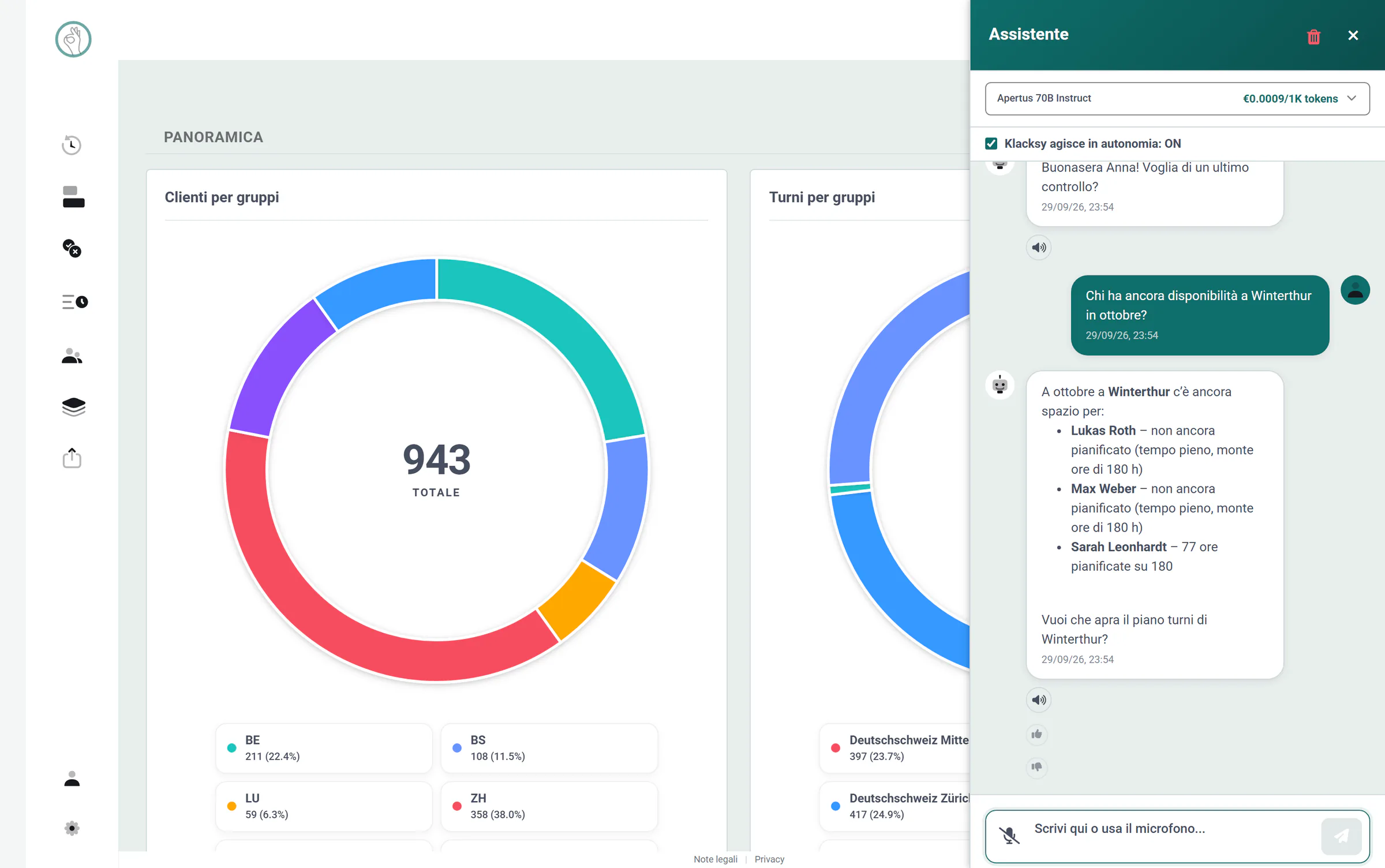Open the people group sidebar icon

click(72, 356)
